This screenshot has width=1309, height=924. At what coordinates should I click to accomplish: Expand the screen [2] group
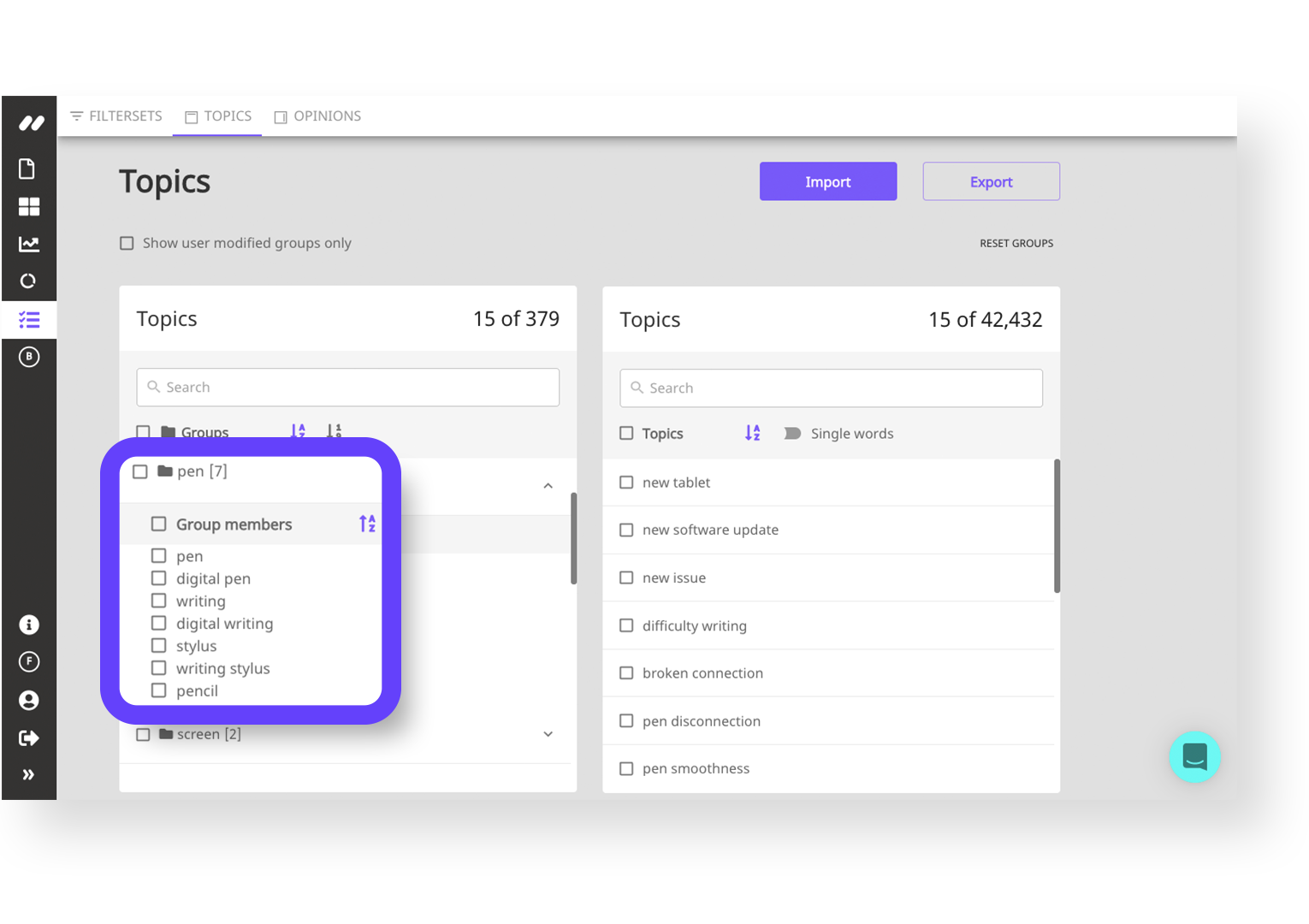[548, 734]
